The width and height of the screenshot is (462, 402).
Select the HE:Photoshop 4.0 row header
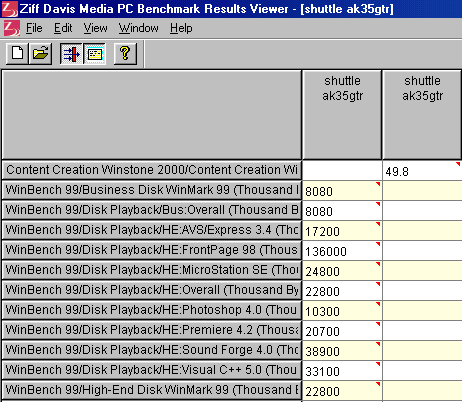pos(152,310)
